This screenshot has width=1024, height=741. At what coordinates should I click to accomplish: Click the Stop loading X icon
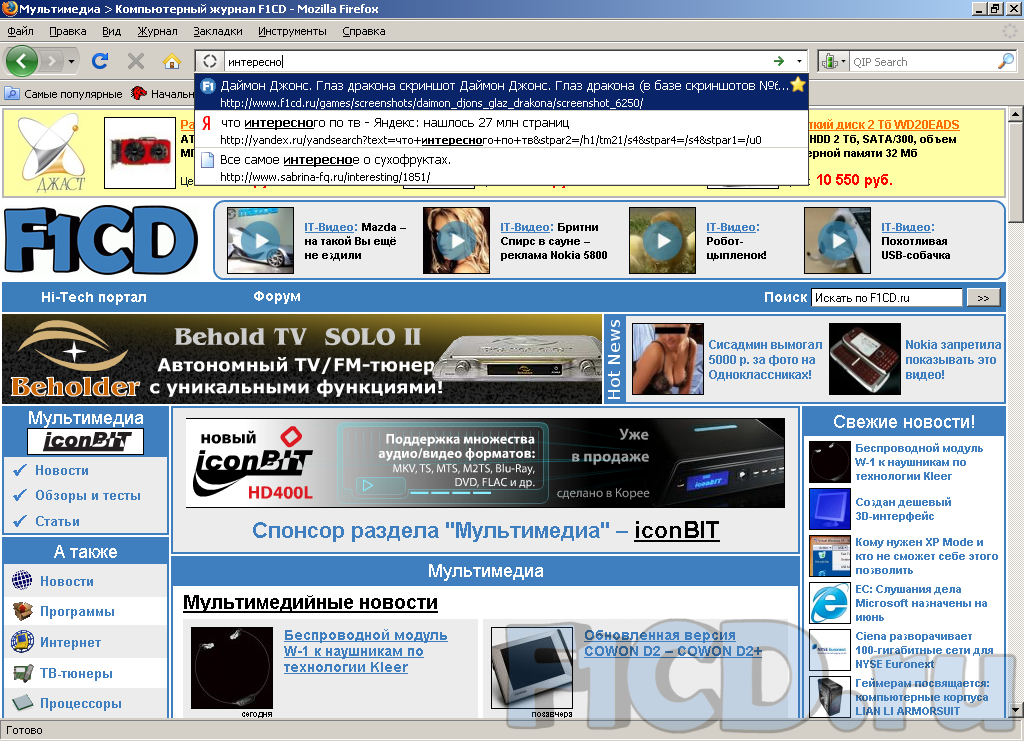[136, 61]
